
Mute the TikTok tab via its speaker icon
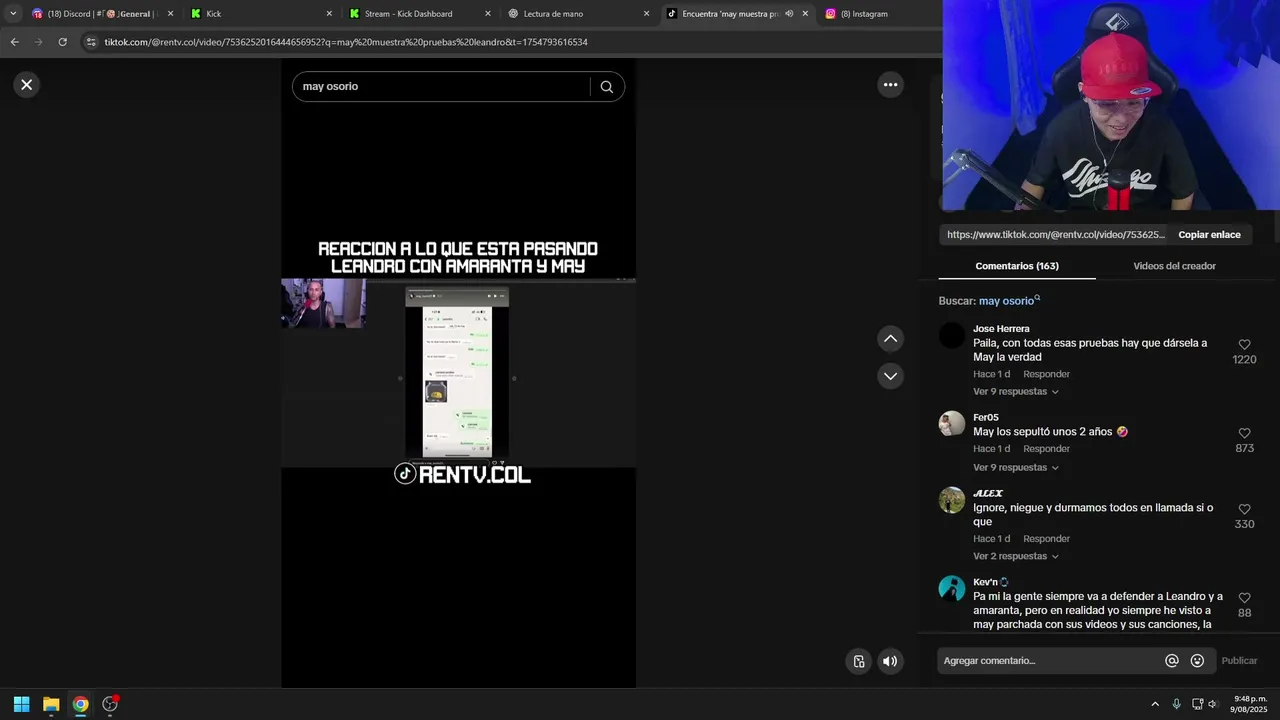(x=789, y=14)
